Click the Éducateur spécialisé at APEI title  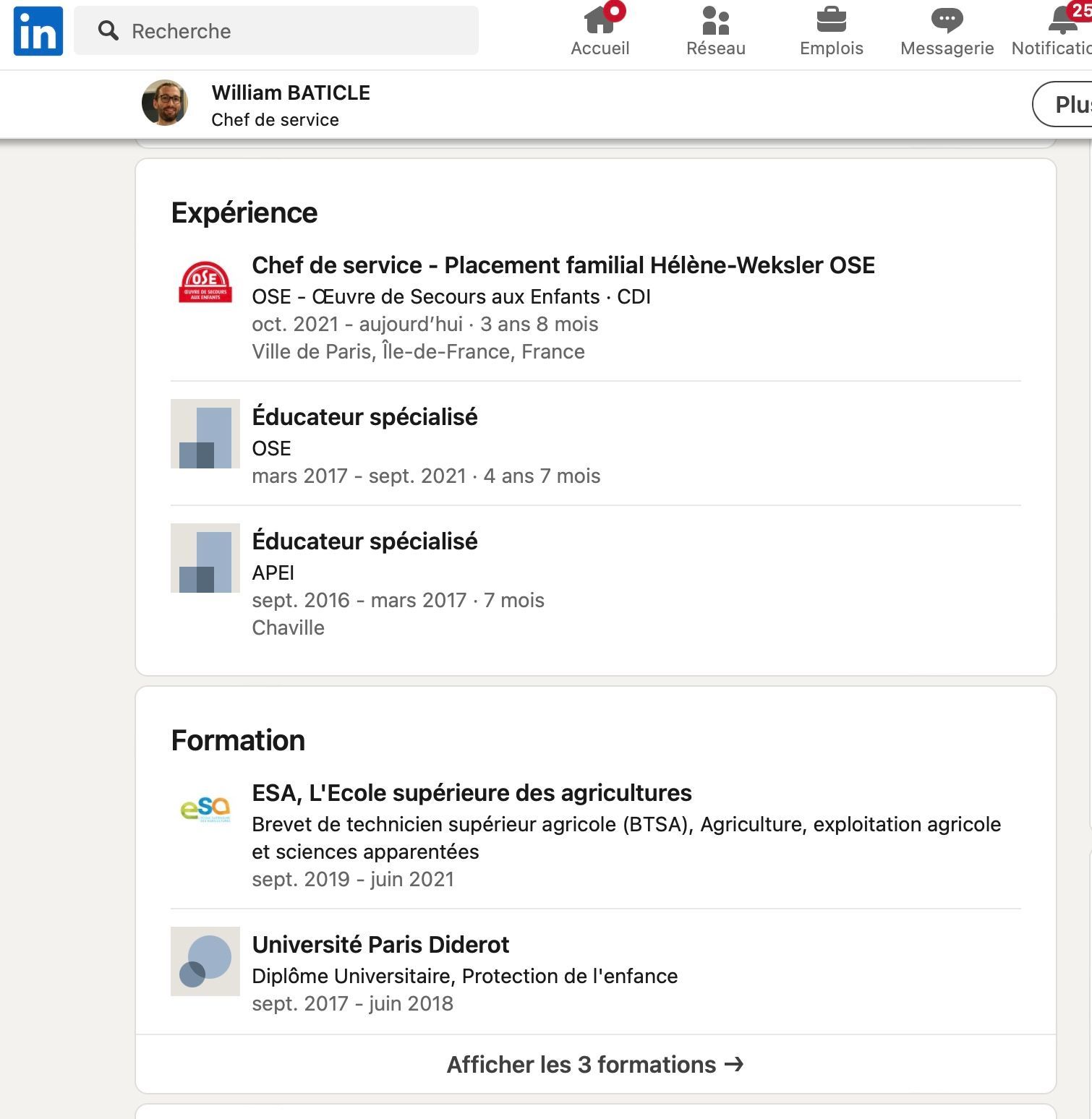point(364,541)
